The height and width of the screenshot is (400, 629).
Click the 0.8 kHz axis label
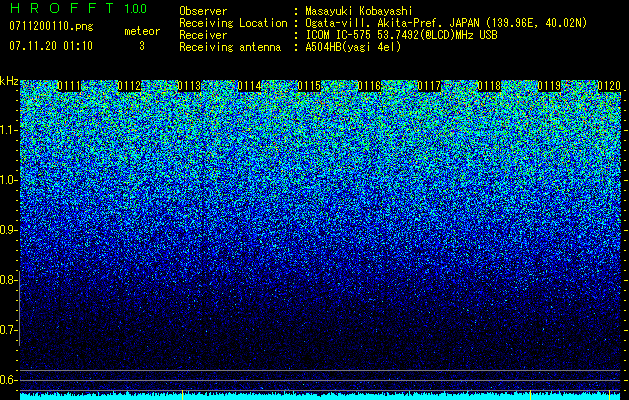[x=9, y=280]
